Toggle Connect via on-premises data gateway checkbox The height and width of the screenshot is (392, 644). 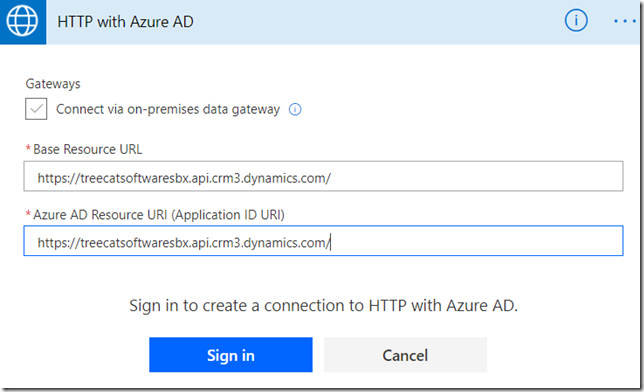pyautogui.click(x=36, y=109)
